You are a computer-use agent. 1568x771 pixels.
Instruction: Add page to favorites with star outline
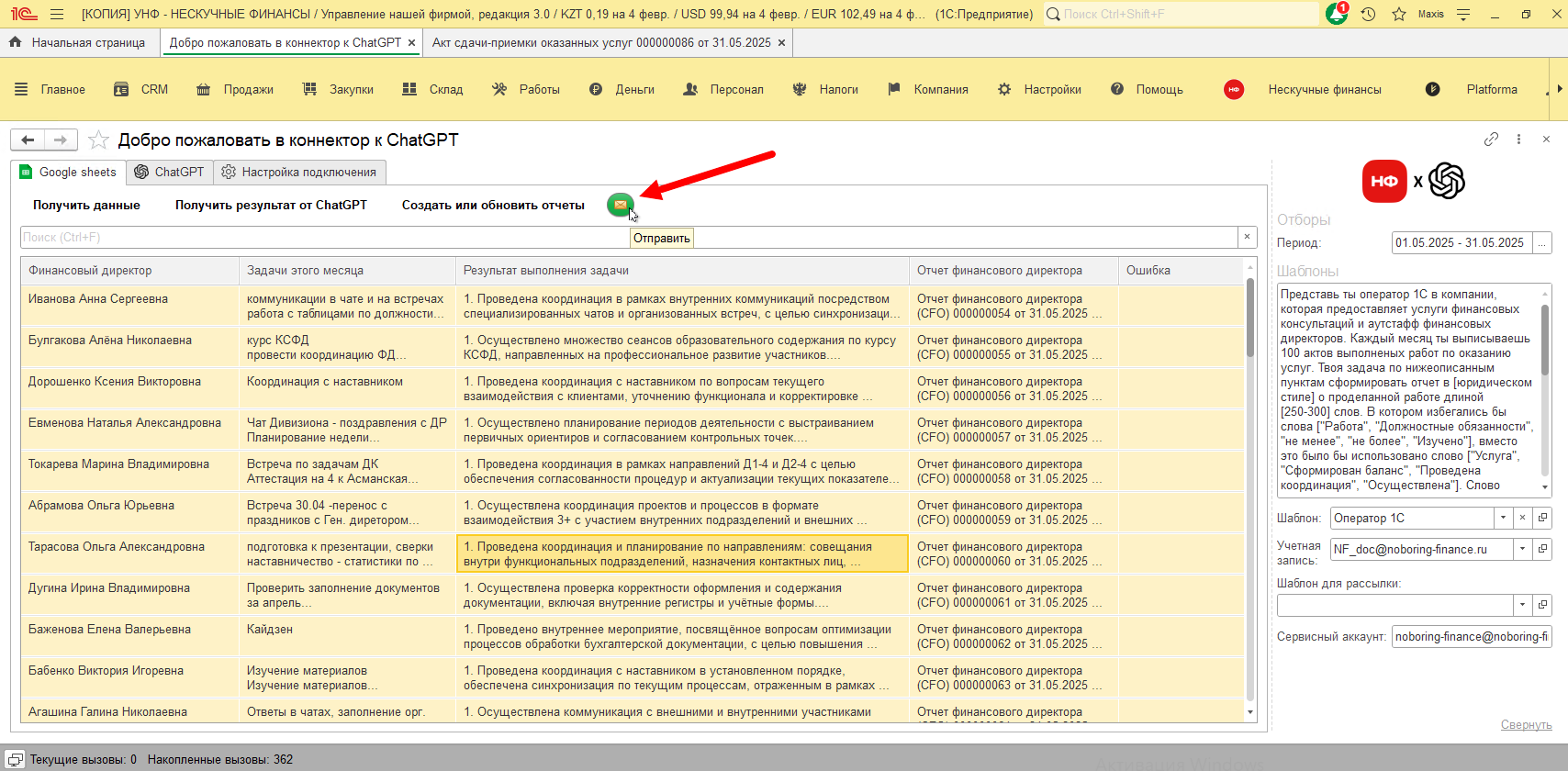[x=99, y=140]
